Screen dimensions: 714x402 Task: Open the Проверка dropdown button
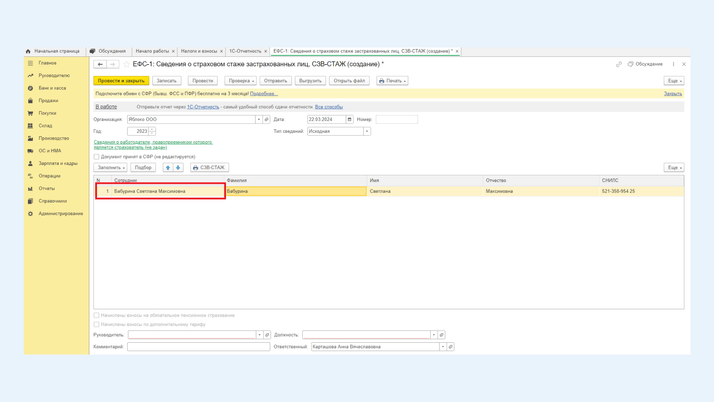point(240,81)
